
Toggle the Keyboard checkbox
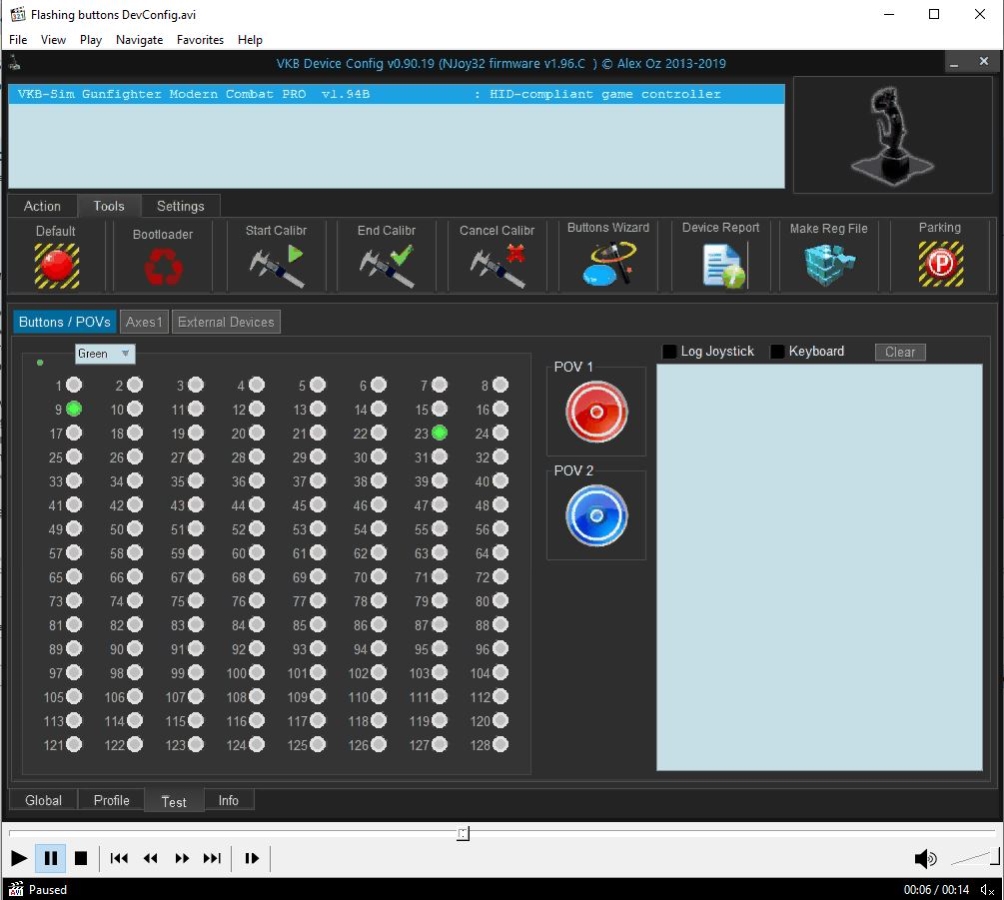778,352
